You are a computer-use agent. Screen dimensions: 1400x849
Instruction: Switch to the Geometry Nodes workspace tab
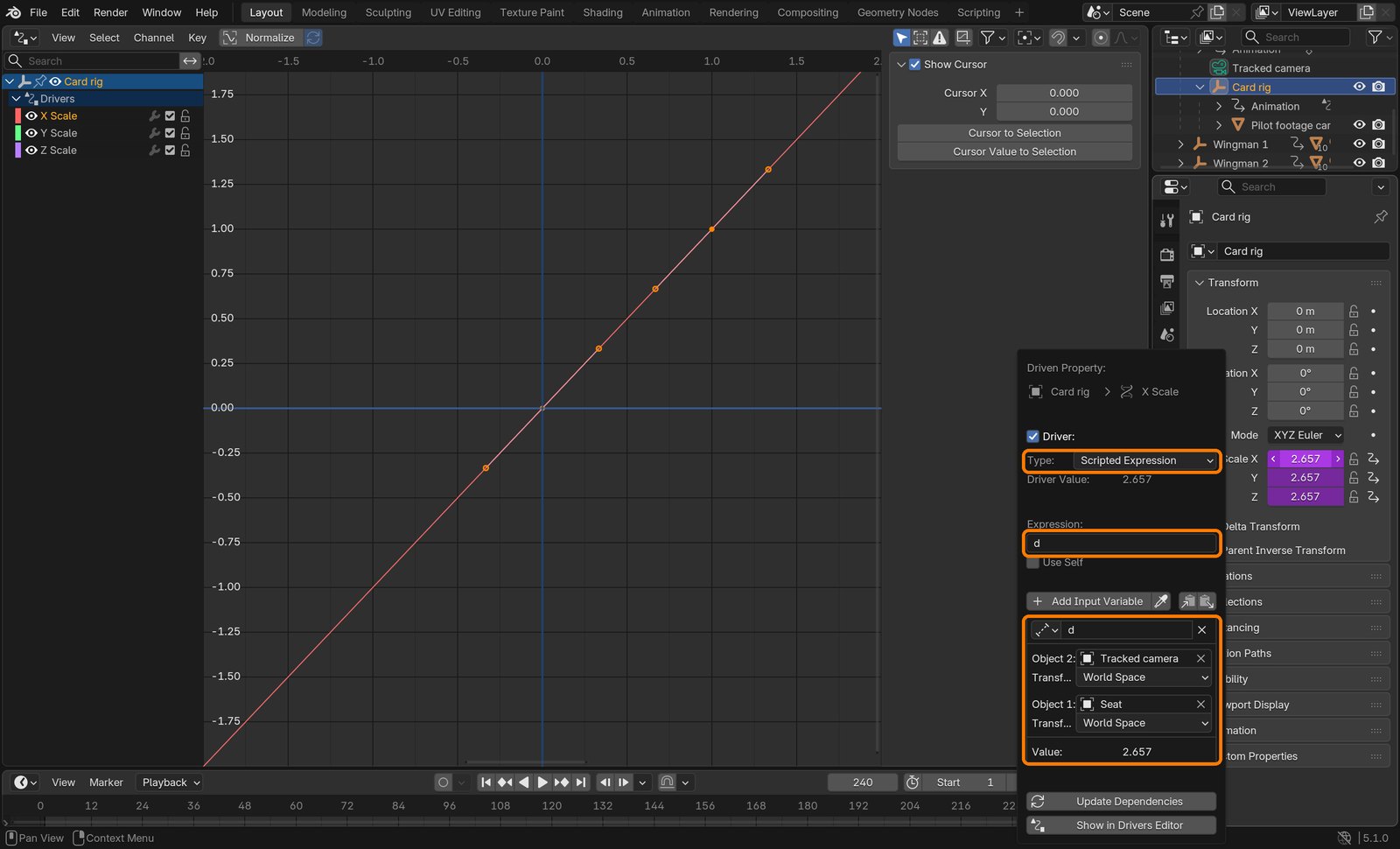tap(898, 12)
